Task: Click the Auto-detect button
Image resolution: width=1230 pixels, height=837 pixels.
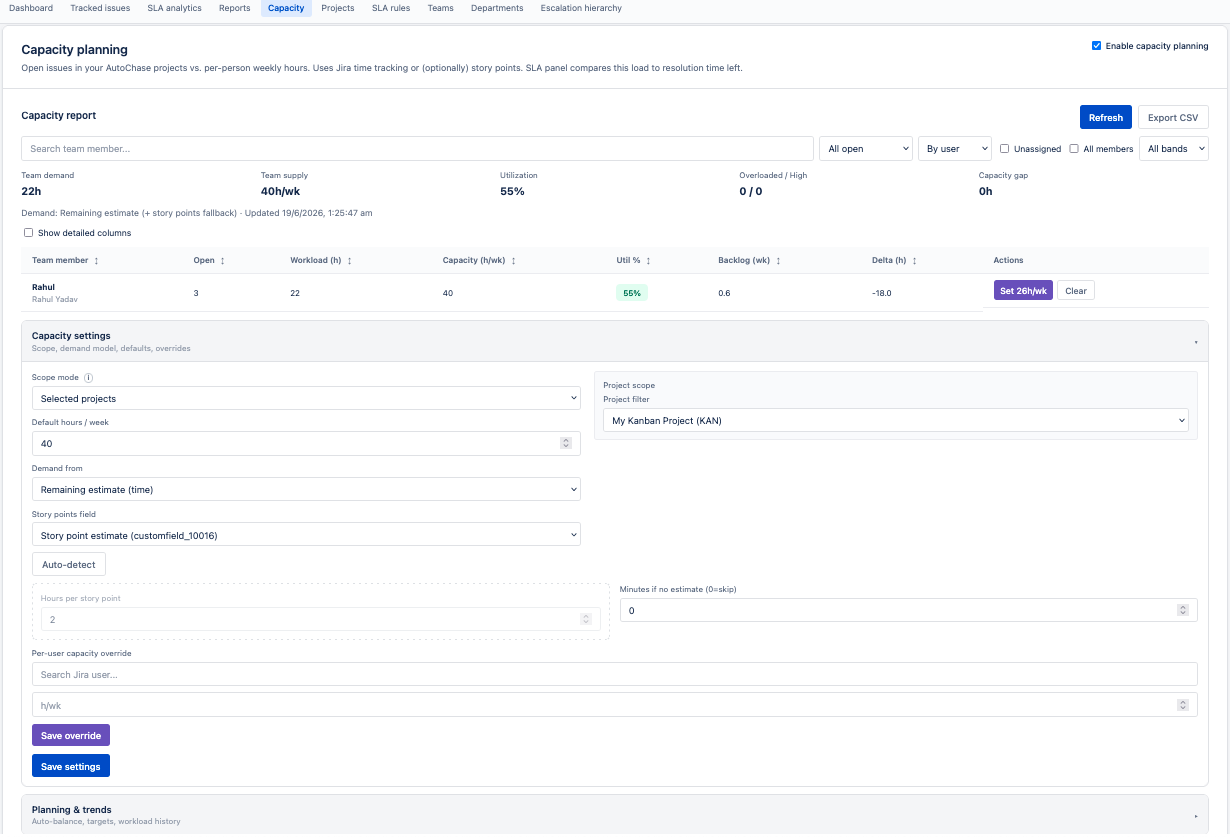Action: [69, 564]
